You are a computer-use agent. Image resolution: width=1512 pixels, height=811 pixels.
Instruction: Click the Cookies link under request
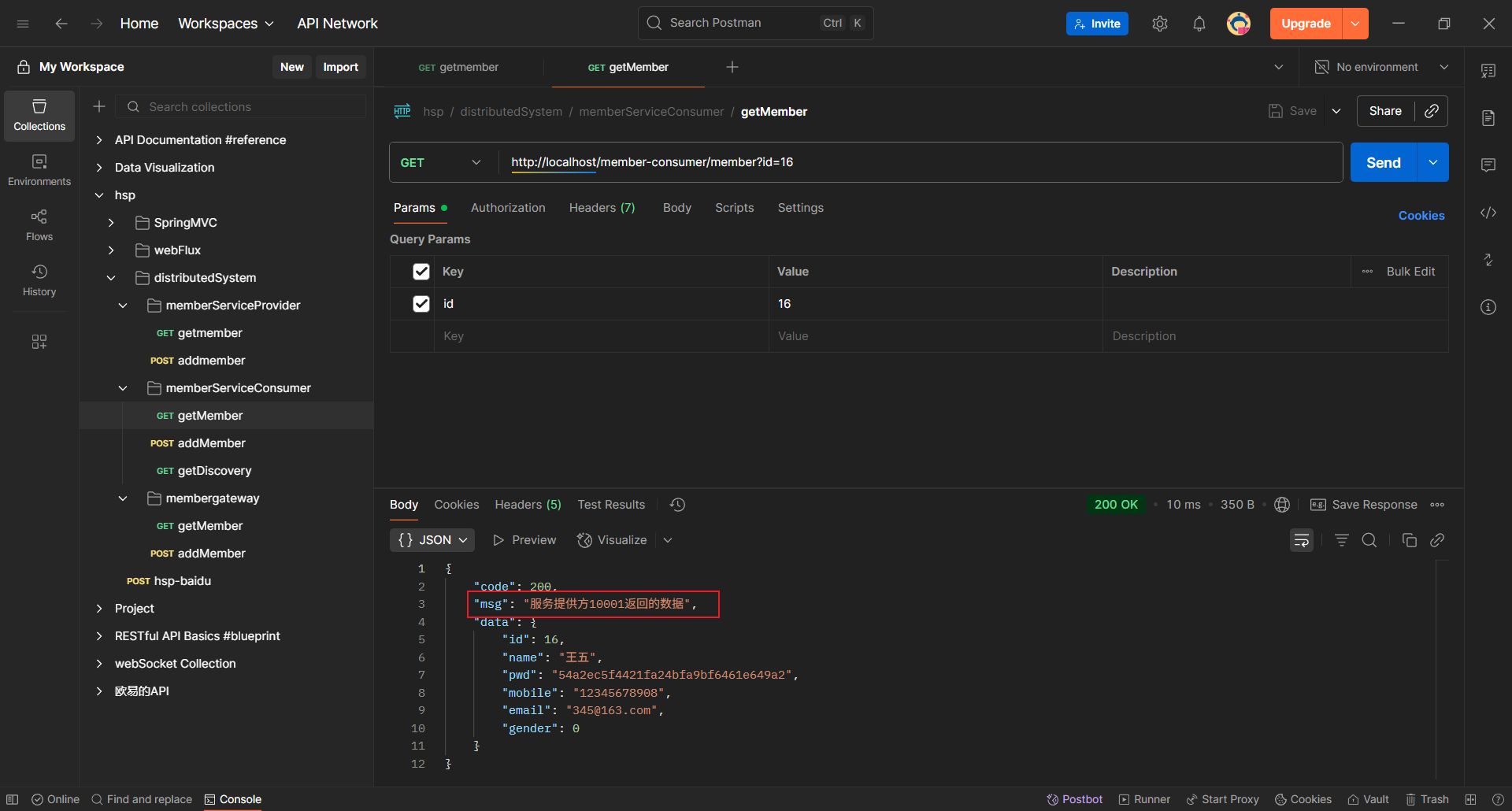click(1421, 216)
